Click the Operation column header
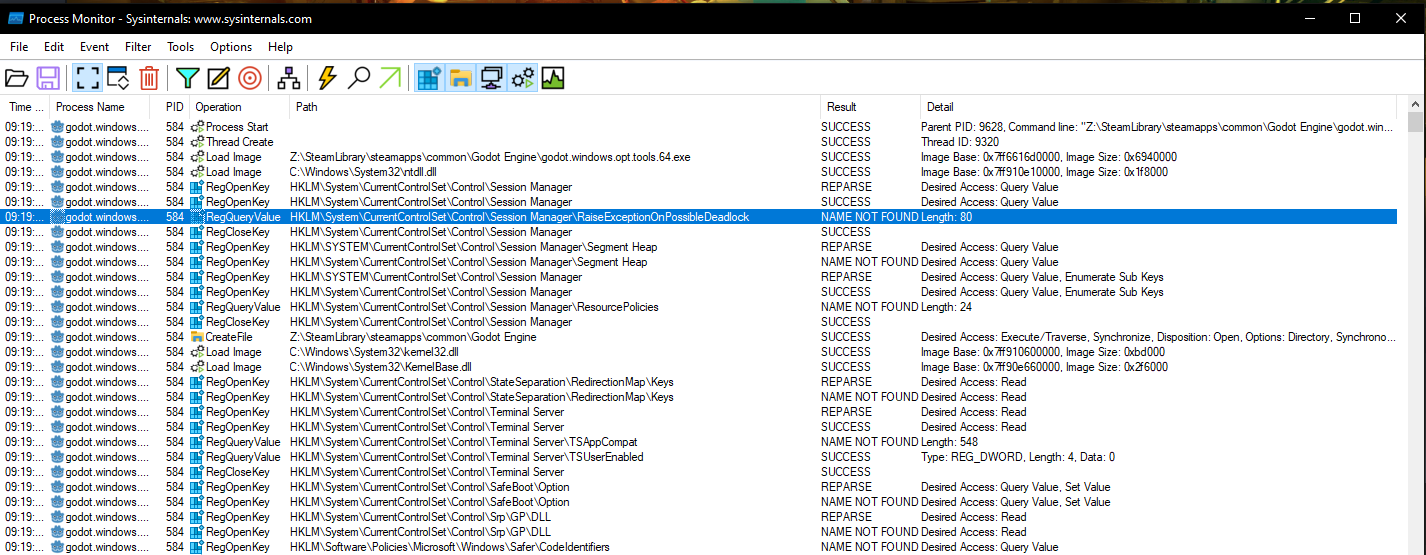1426x555 pixels. tap(218, 107)
